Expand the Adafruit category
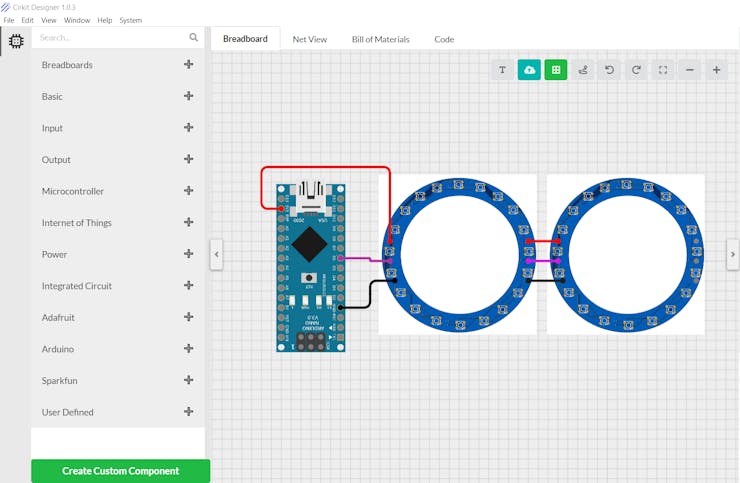The image size is (740, 483). (x=188, y=317)
